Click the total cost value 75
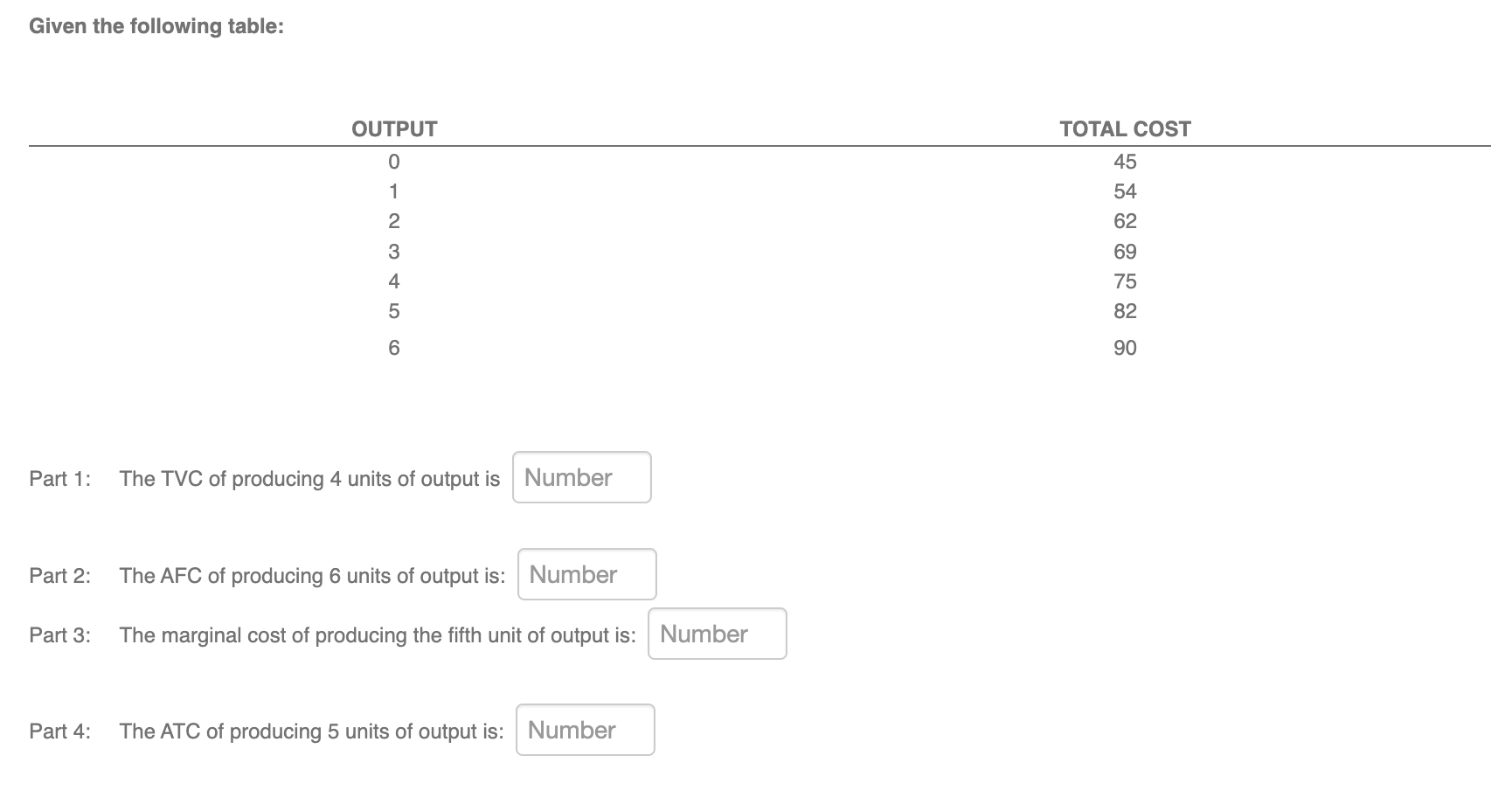Image resolution: width=1512 pixels, height=811 pixels. tap(1125, 281)
